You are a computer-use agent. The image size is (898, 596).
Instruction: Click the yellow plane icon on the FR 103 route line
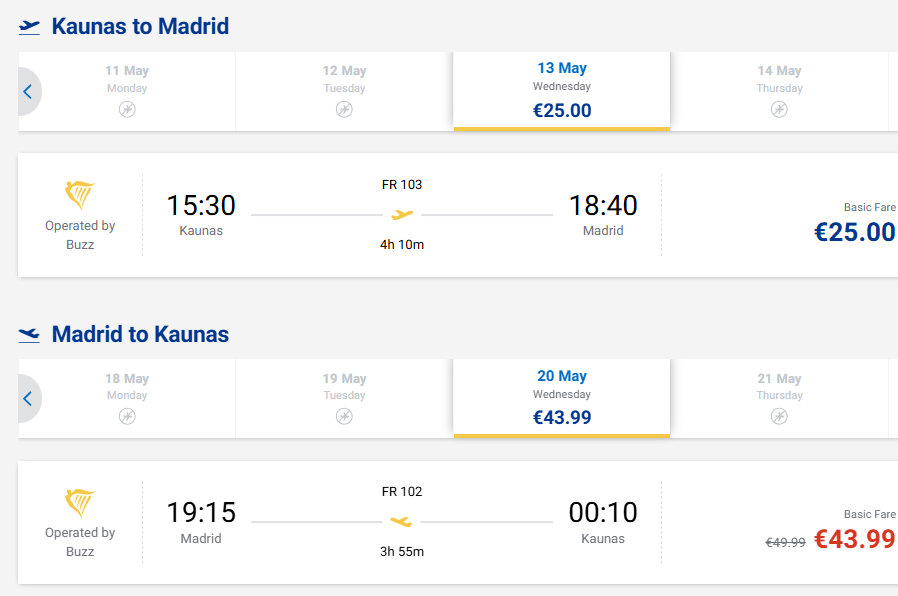[402, 214]
